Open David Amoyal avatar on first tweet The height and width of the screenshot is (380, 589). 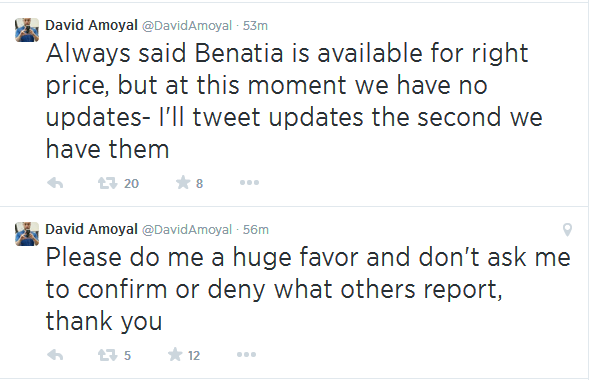tap(27, 30)
